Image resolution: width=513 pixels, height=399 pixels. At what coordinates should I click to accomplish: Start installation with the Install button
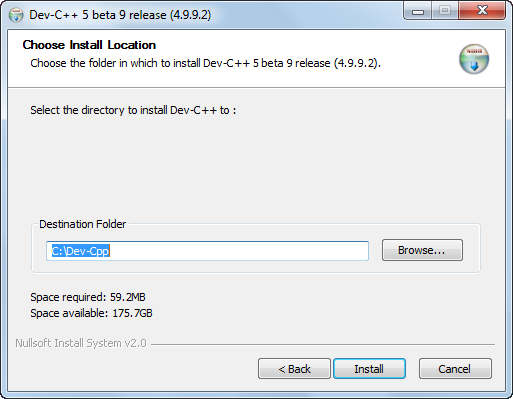pyautogui.click(x=369, y=369)
